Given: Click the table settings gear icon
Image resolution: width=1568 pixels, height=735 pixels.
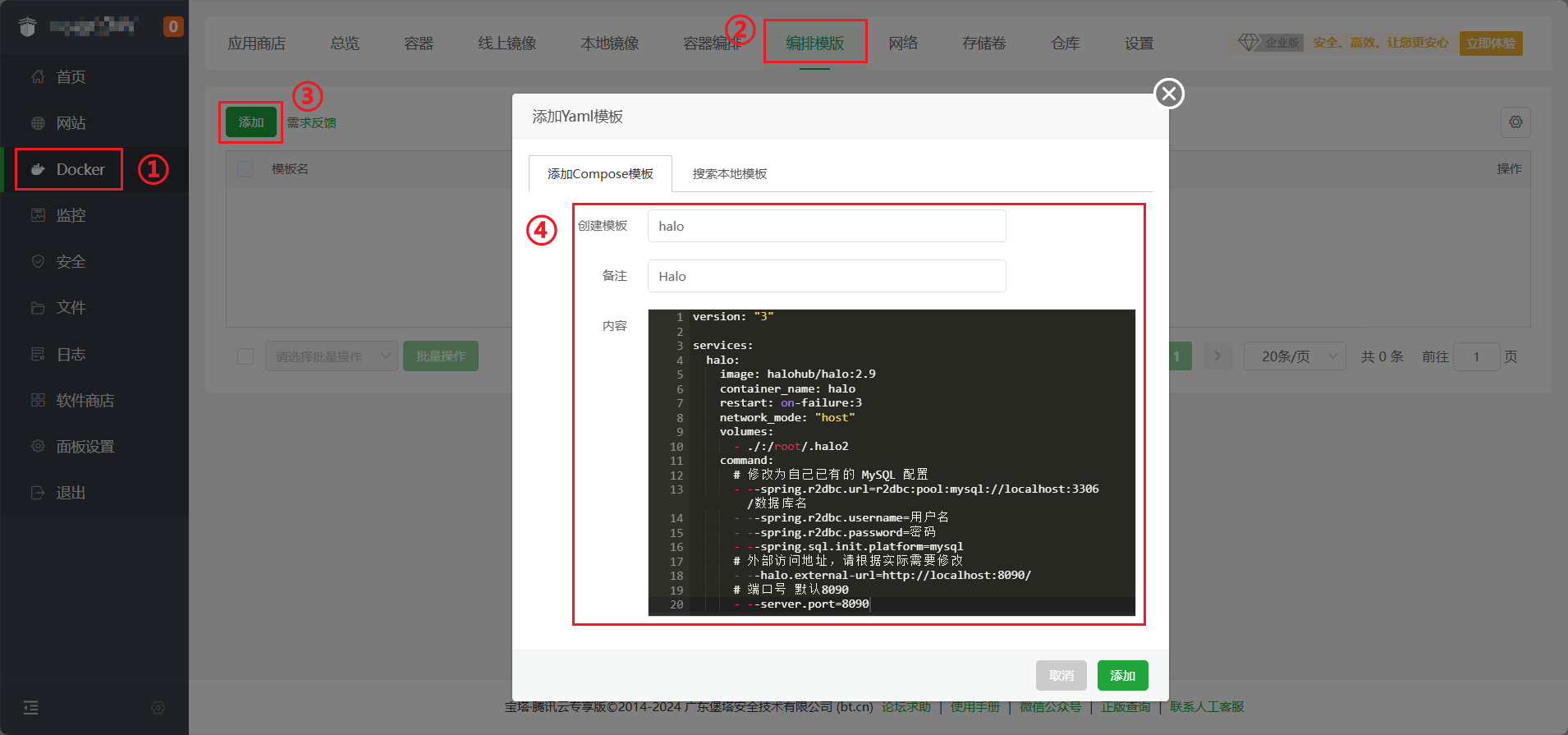Looking at the screenshot, I should click(1515, 122).
